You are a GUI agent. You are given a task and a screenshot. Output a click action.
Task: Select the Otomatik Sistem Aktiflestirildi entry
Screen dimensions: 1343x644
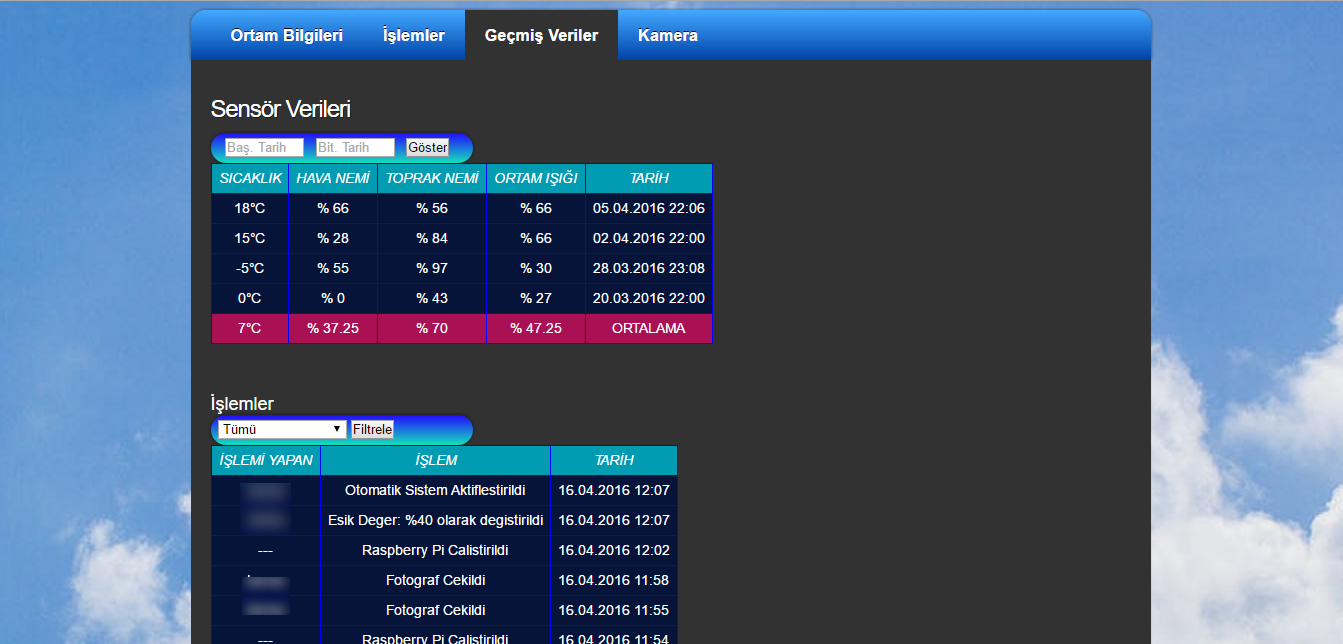coord(435,491)
